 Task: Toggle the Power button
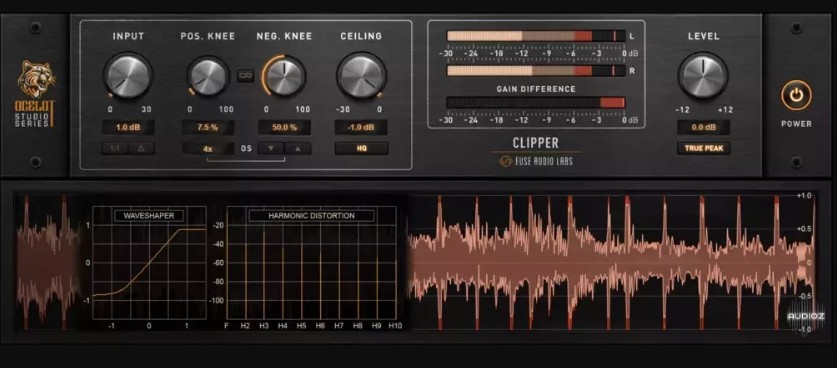(796, 95)
